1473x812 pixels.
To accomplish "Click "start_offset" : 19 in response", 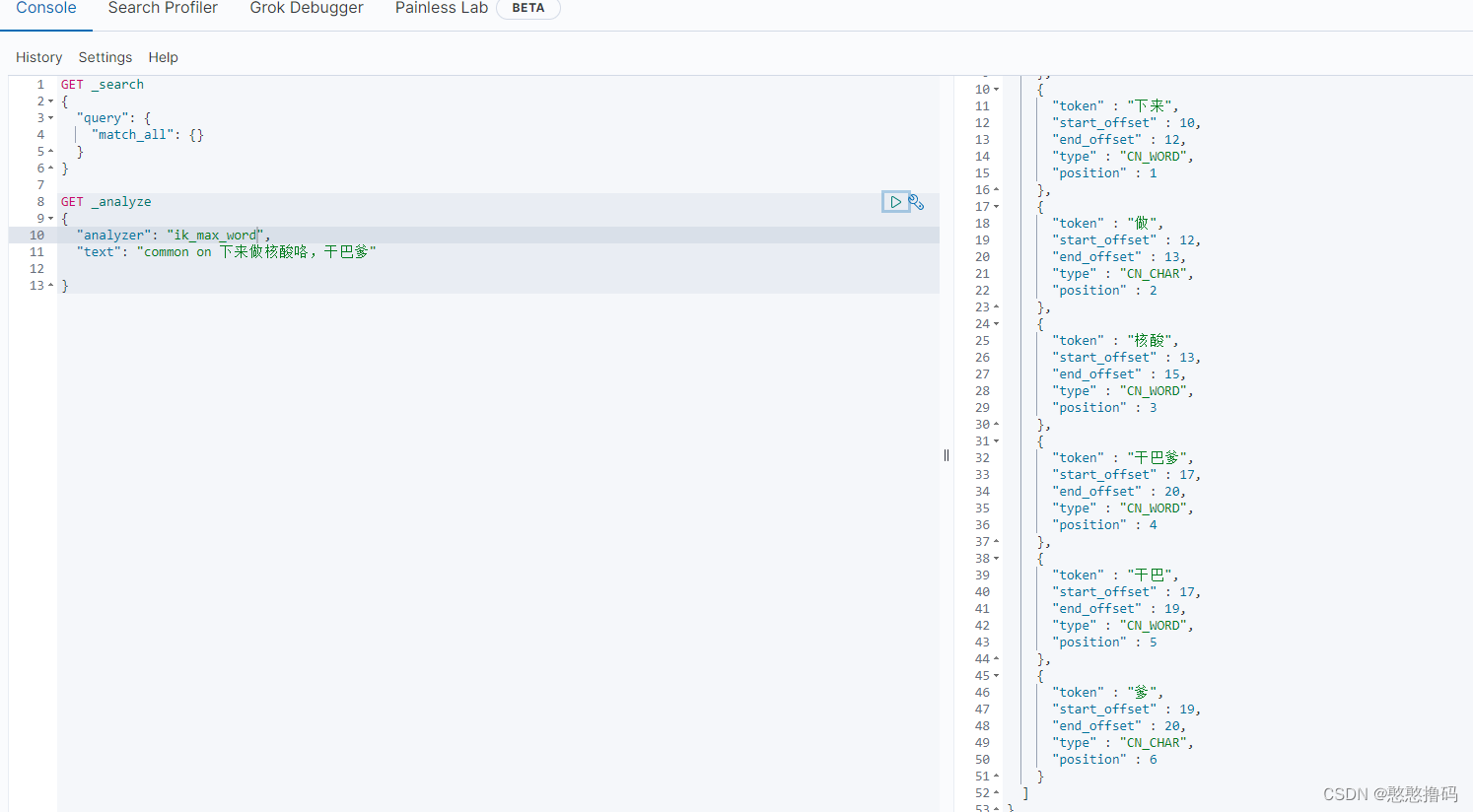I will pyautogui.click(x=1127, y=710).
